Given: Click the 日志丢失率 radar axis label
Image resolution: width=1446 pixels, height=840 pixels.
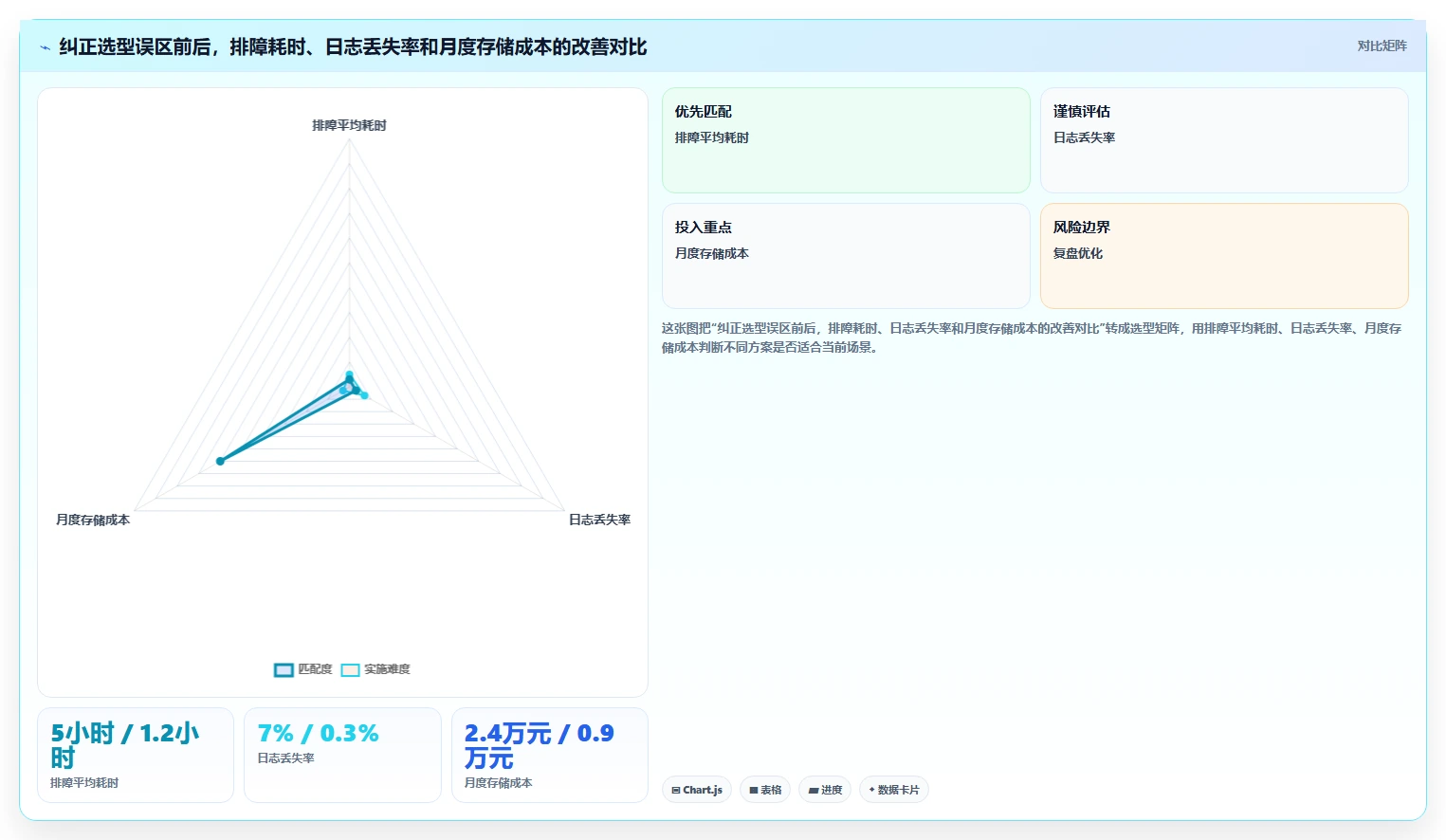Looking at the screenshot, I should [599, 520].
